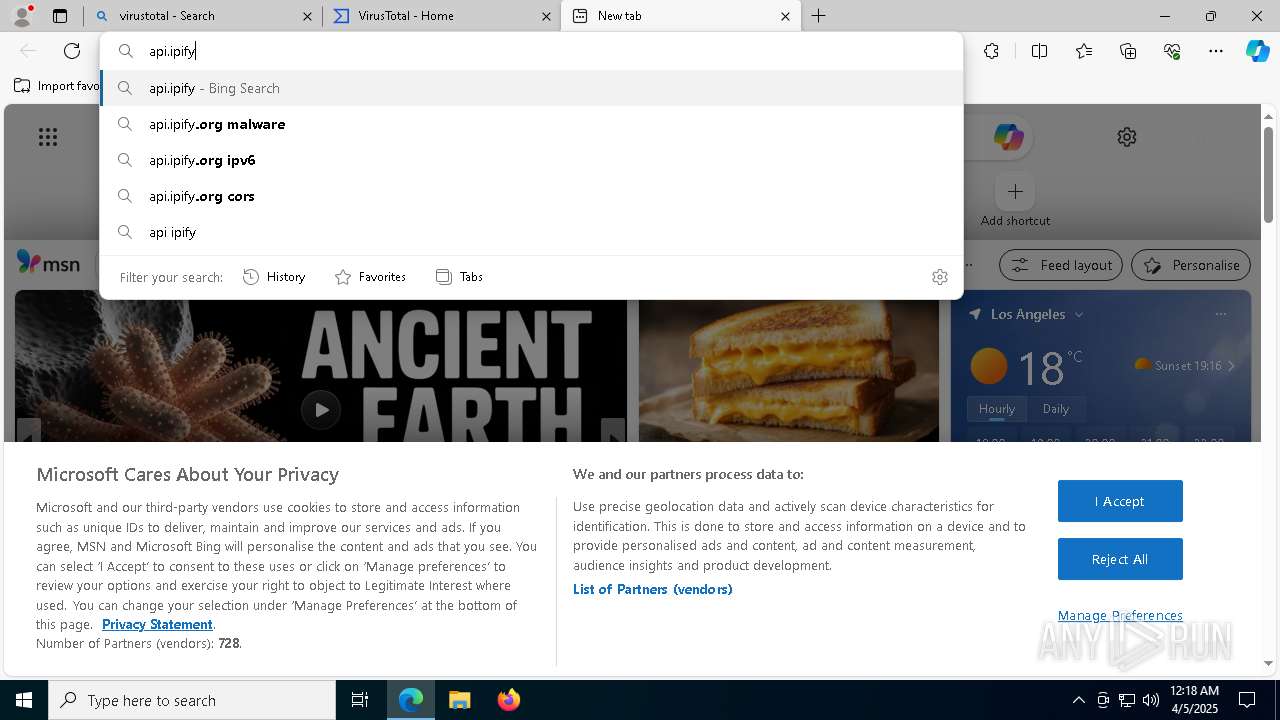Open the tab actions menu icon
The image size is (1280, 720).
(x=60, y=16)
